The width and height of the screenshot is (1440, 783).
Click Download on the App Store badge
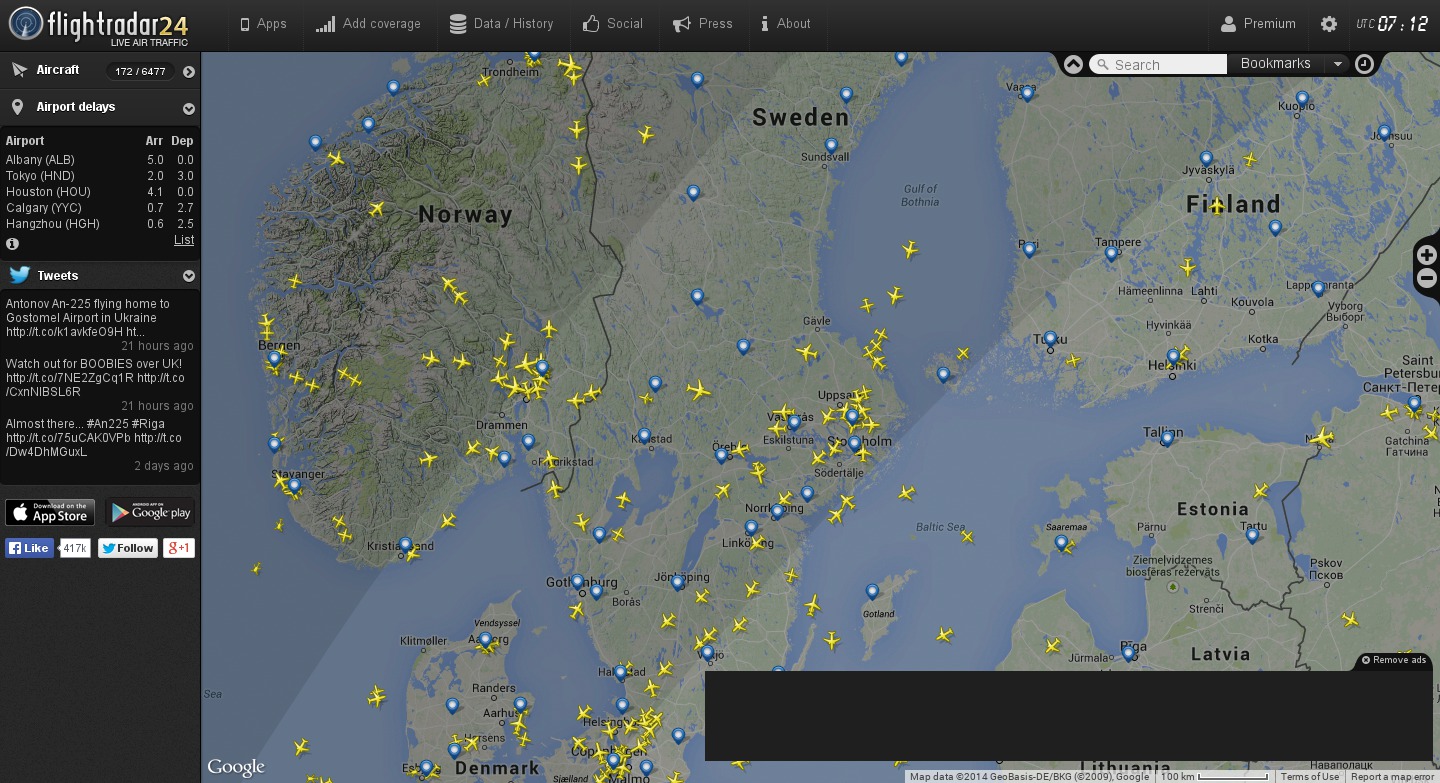[50, 512]
